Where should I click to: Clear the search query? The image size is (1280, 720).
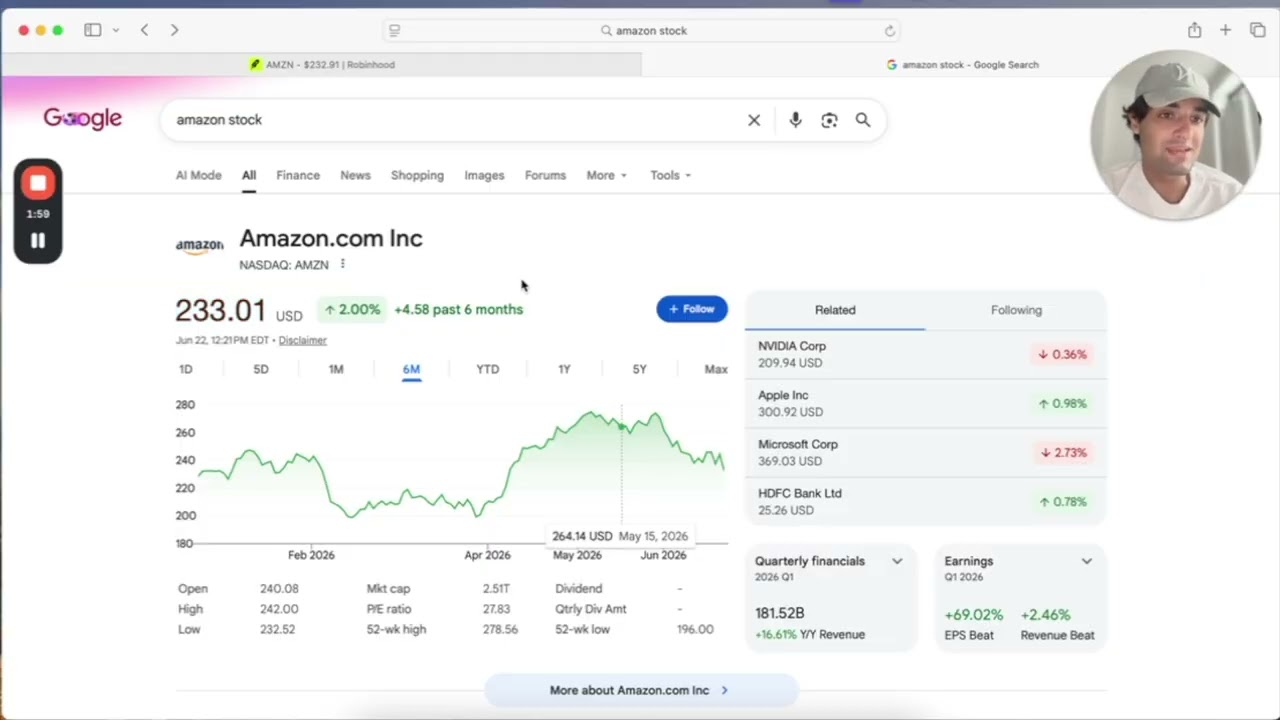point(754,120)
